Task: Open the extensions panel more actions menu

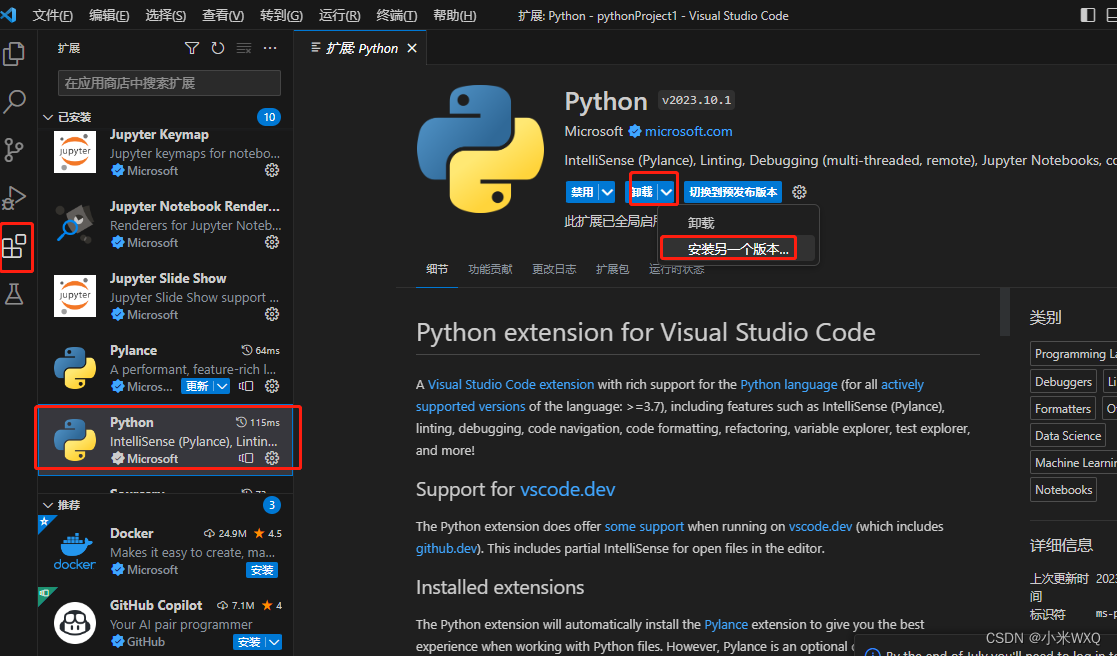Action: (270, 48)
